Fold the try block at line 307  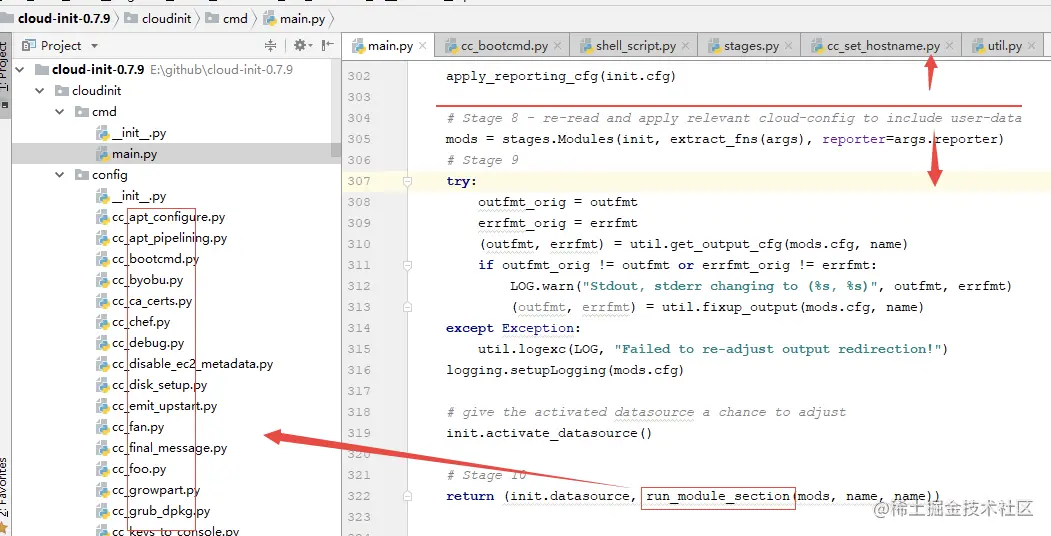(x=407, y=181)
